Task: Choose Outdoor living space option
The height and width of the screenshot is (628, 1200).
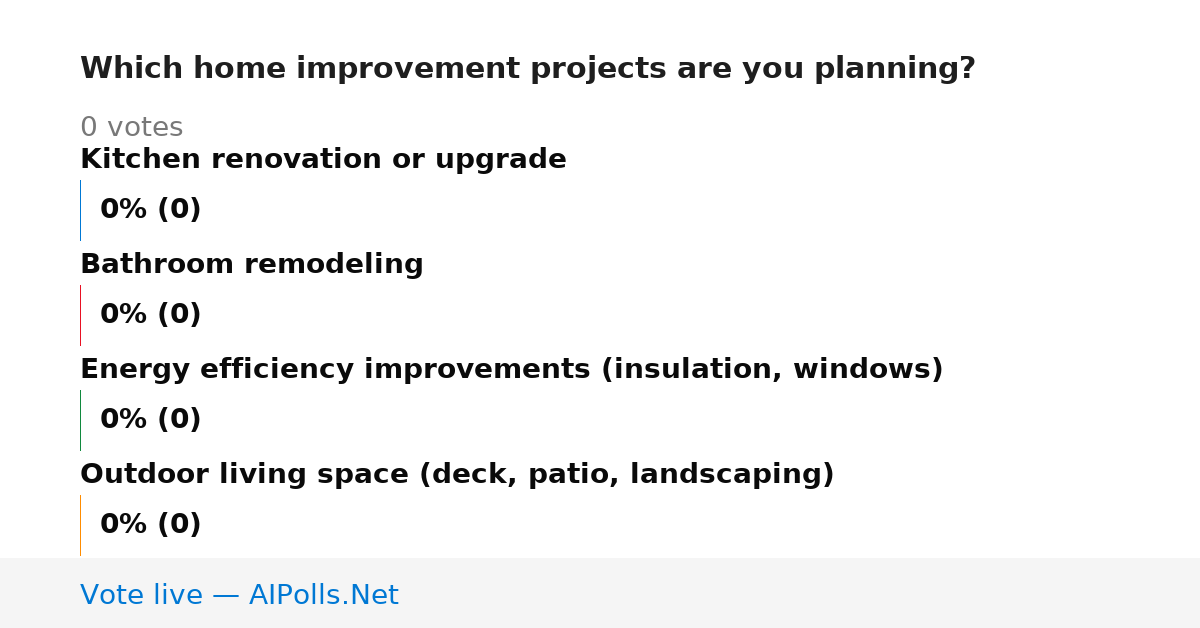Action: pyautogui.click(x=457, y=475)
